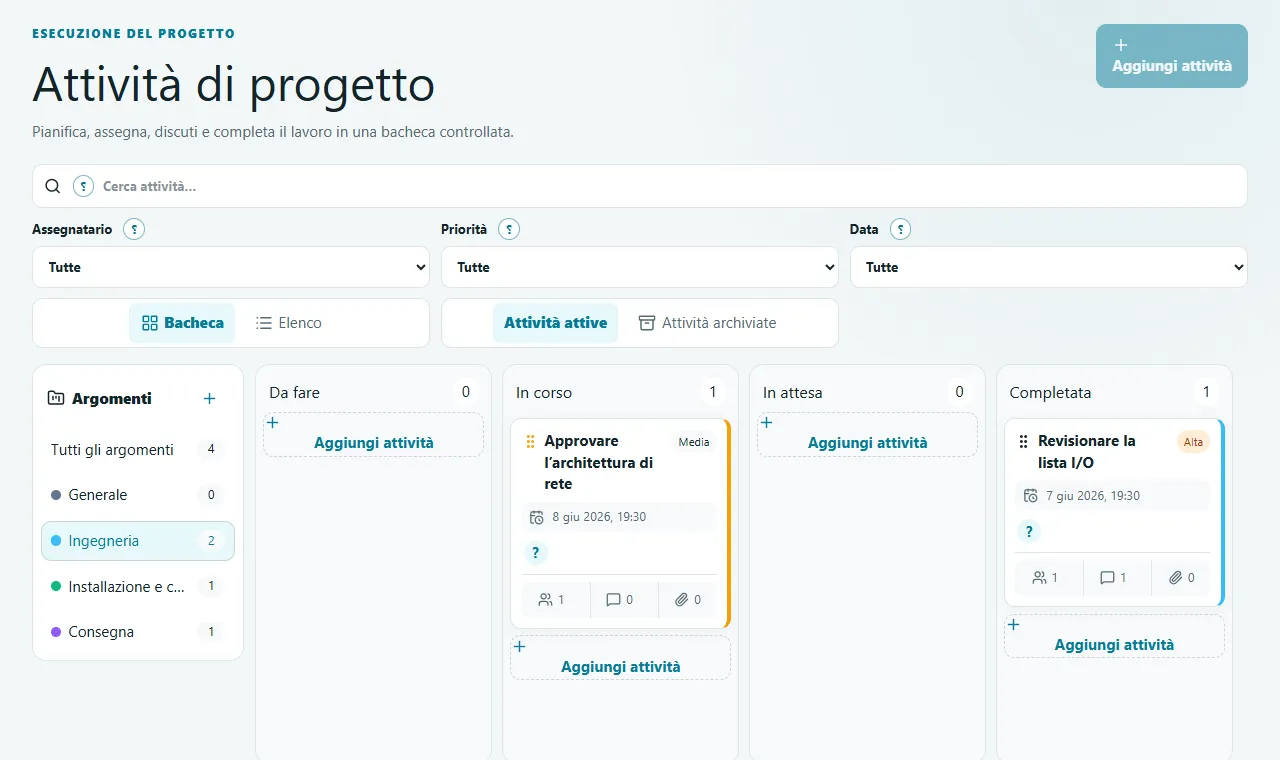Select the Ingegneria topic
Viewport: 1280px width, 760px height.
pos(138,541)
